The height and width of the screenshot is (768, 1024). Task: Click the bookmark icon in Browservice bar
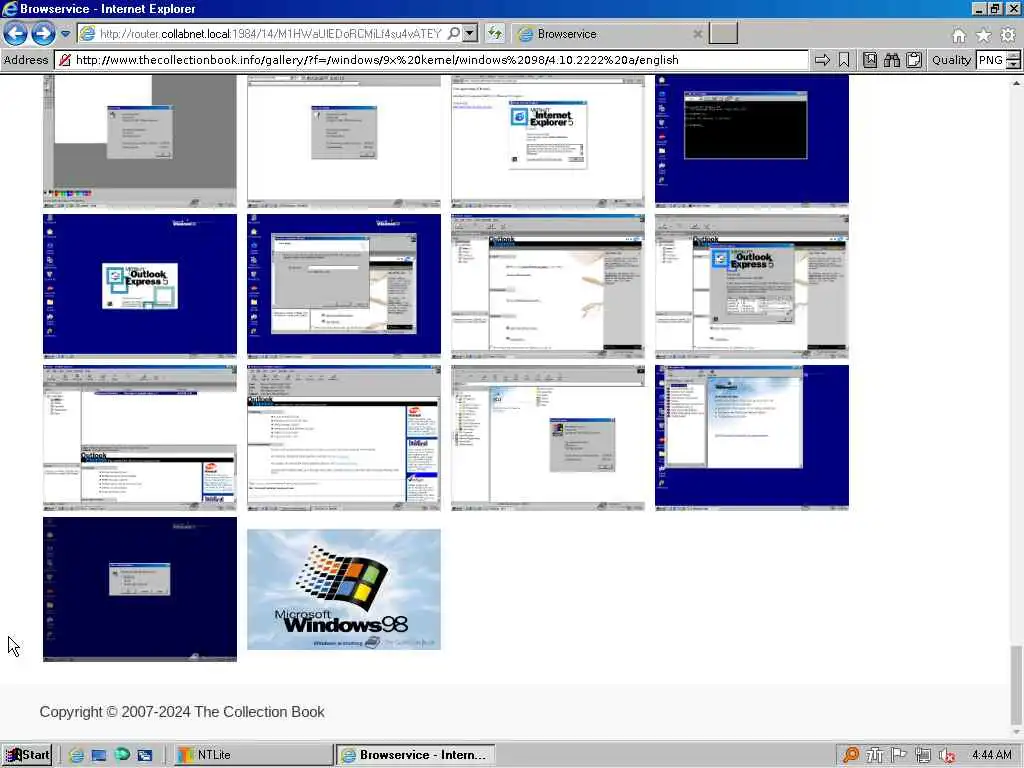tap(844, 60)
